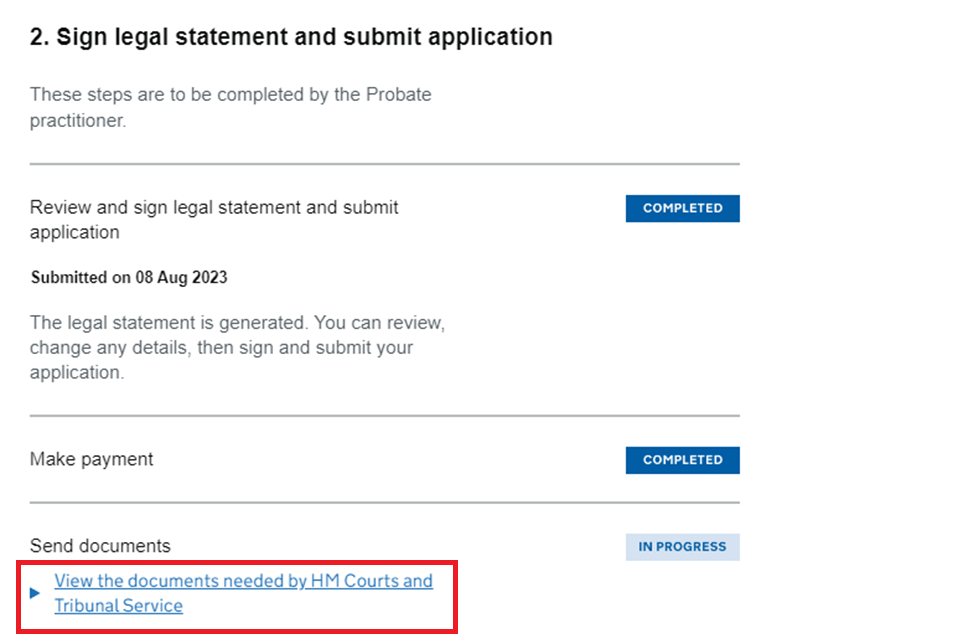Click the IN PROGRESS badge for Send documents

682,547
